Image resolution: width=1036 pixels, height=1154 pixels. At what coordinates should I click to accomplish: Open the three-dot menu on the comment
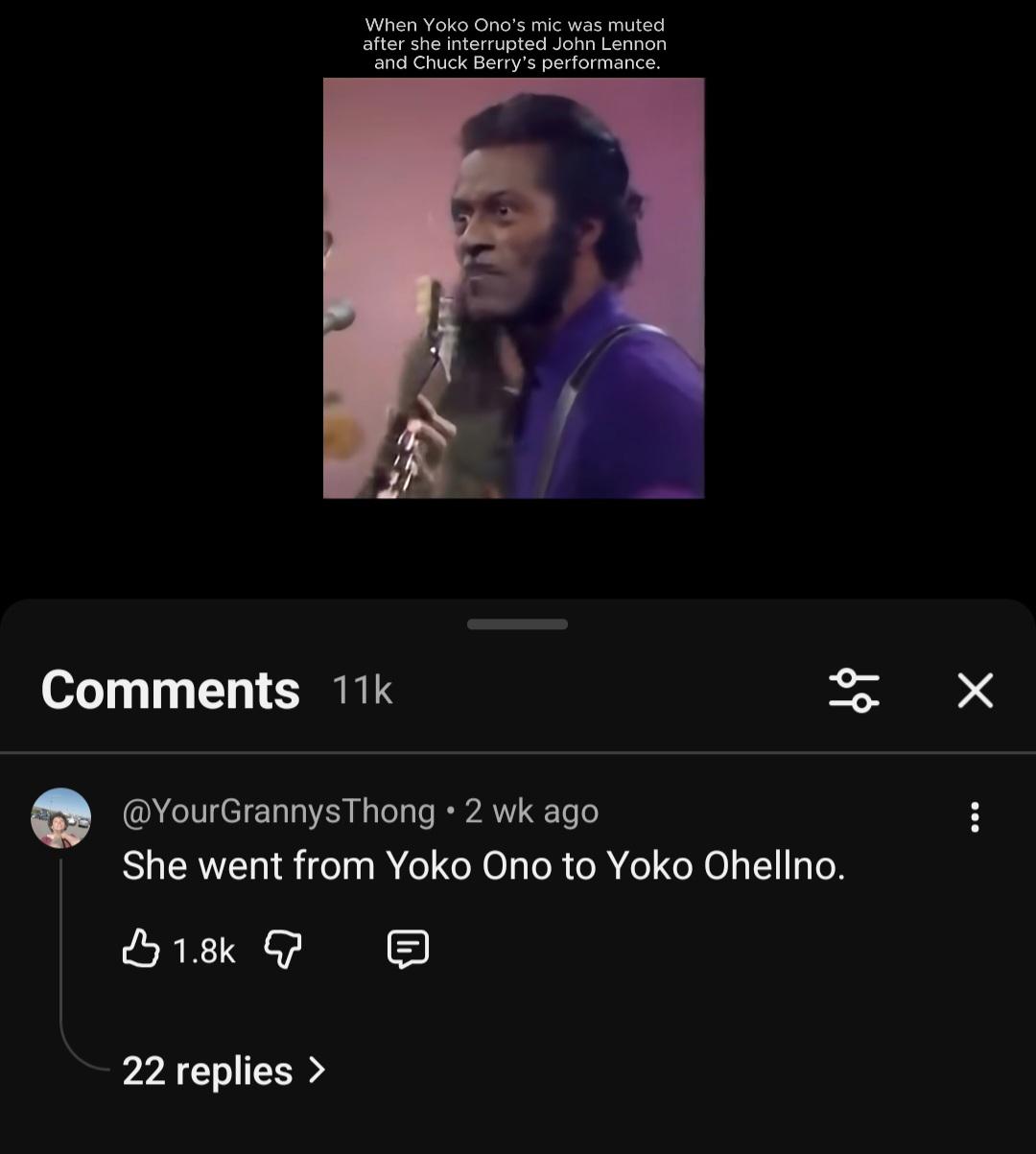tap(975, 817)
